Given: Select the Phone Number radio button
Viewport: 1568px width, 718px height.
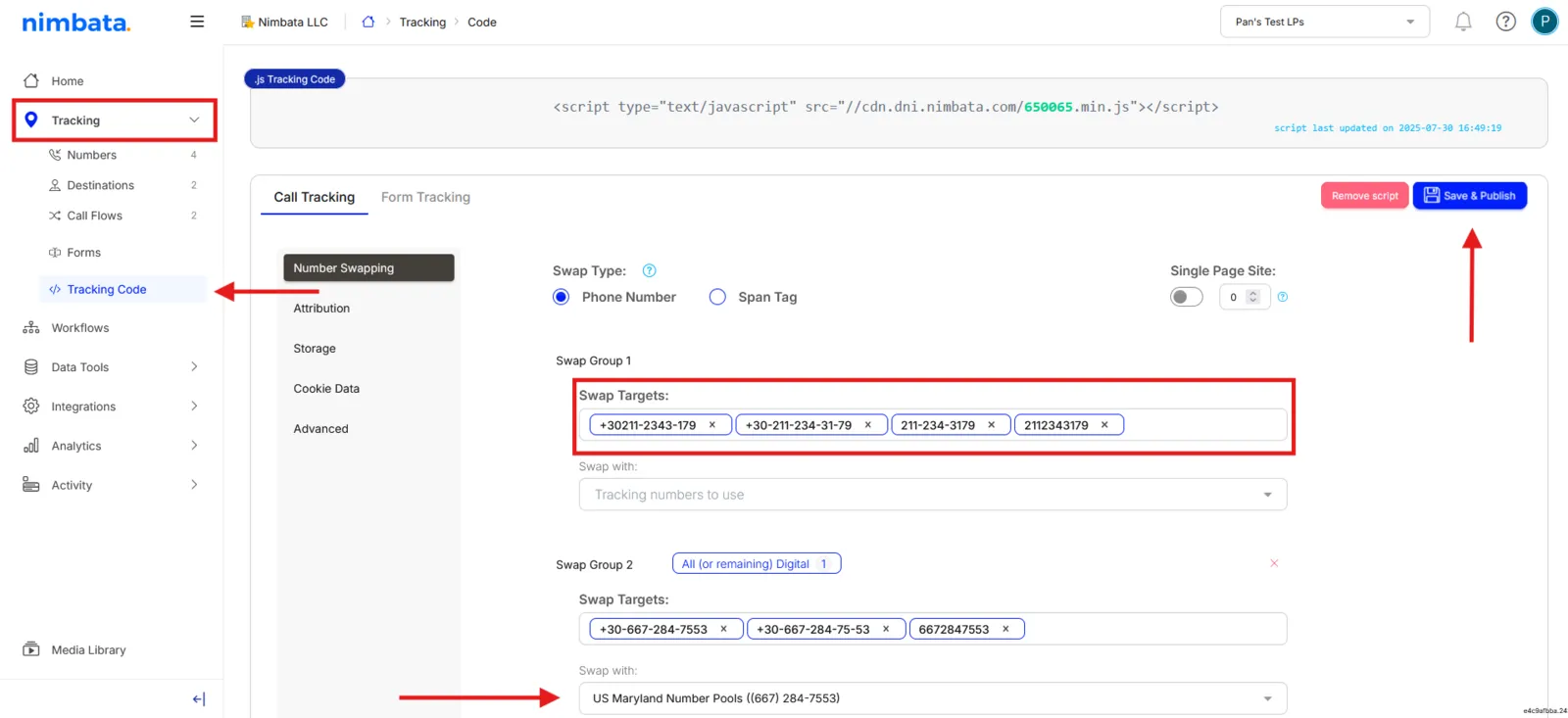Looking at the screenshot, I should (x=561, y=297).
